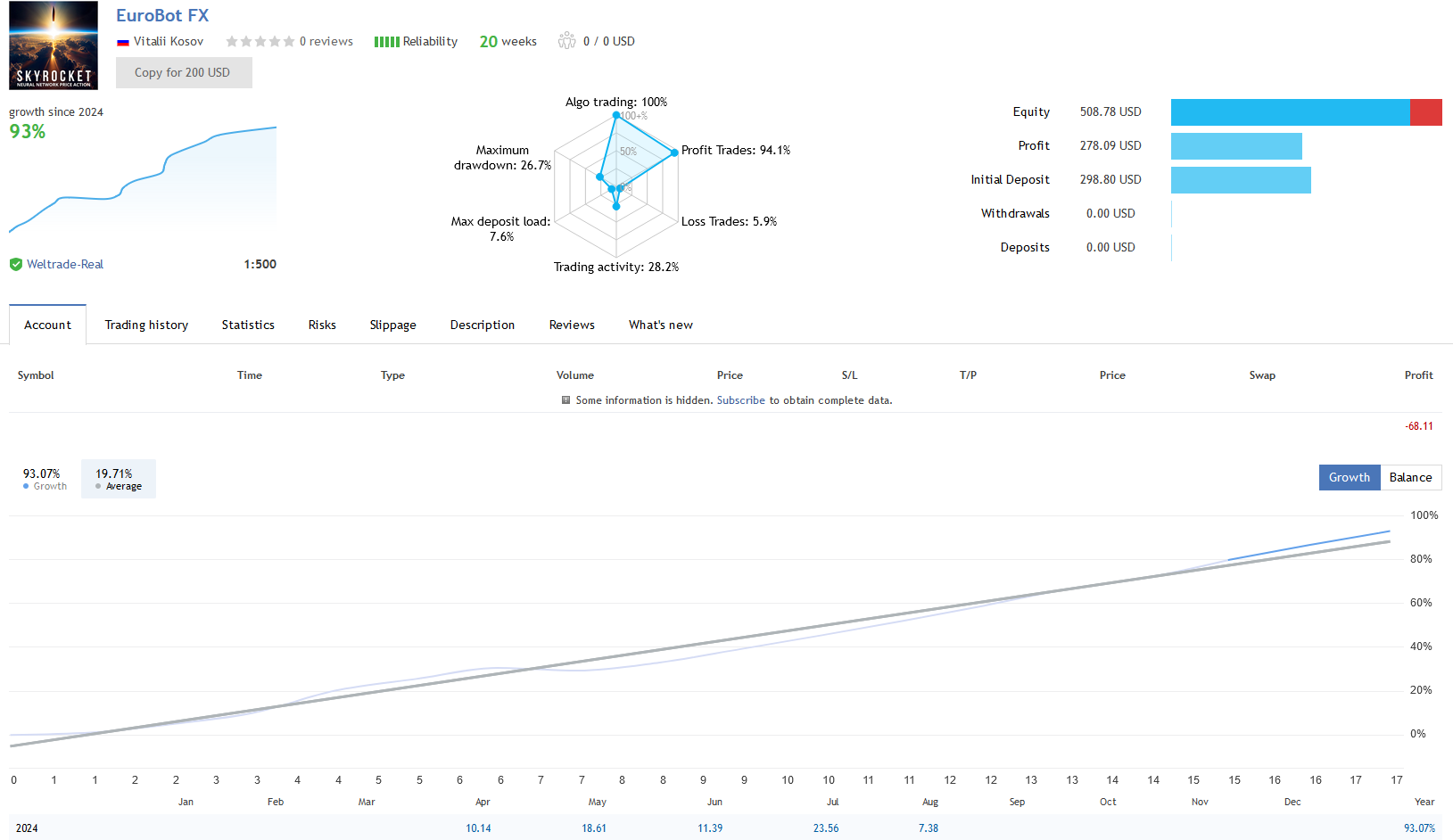Screen dimensions: 1453x840
Task: Open author Vitalii Kosov profile
Action: pyautogui.click(x=169, y=41)
